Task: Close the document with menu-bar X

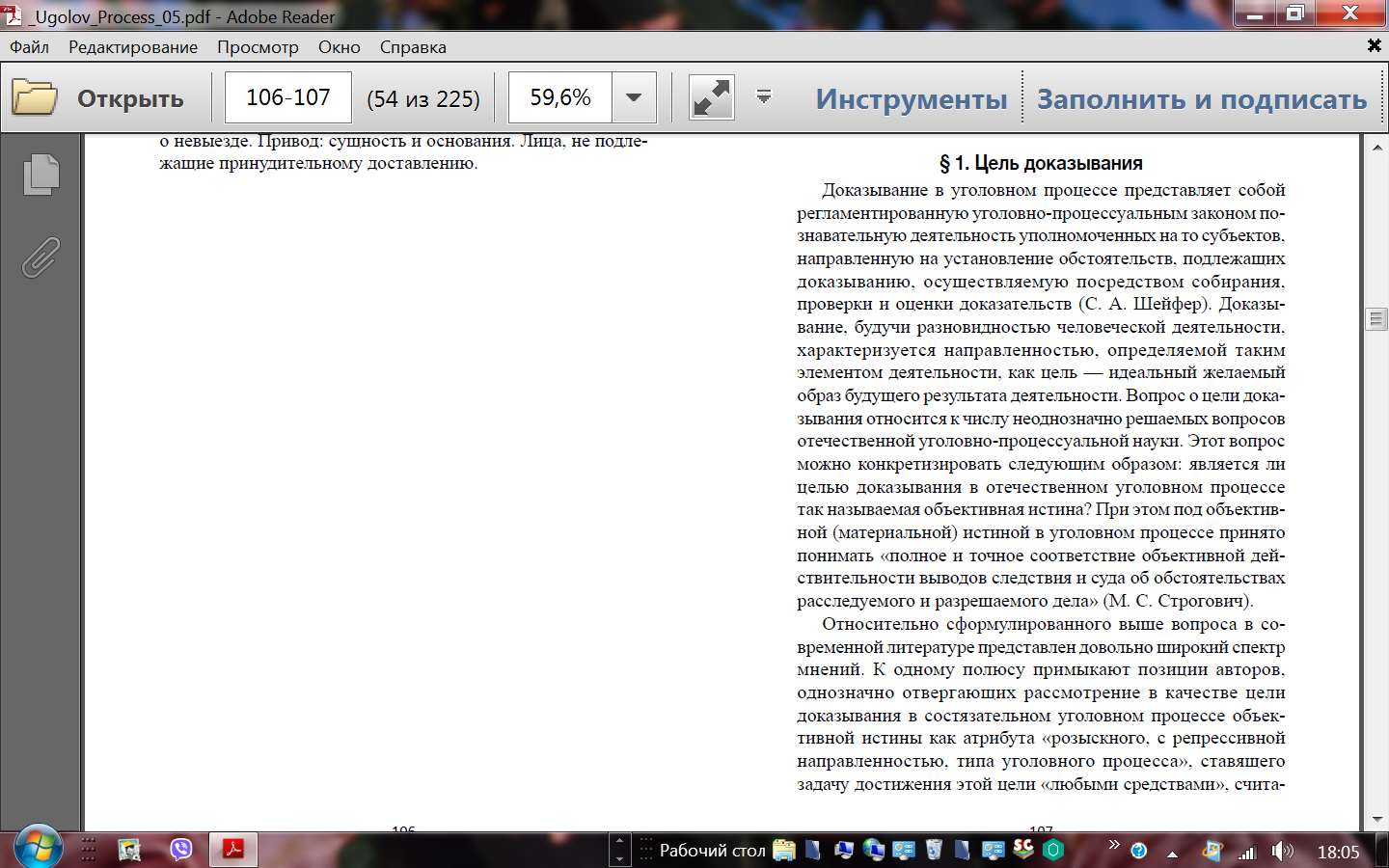Action: pos(1375,45)
